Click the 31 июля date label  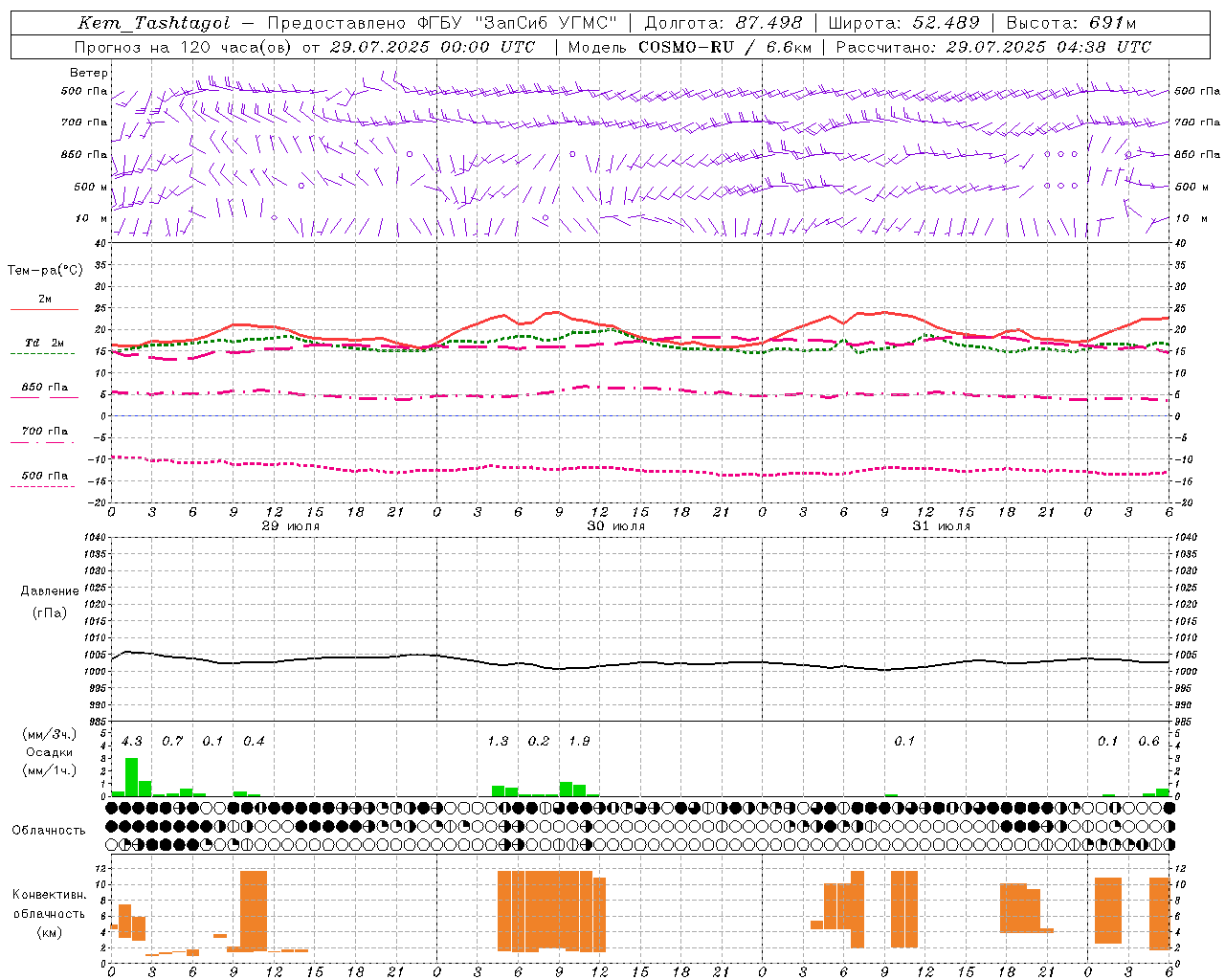point(942,526)
